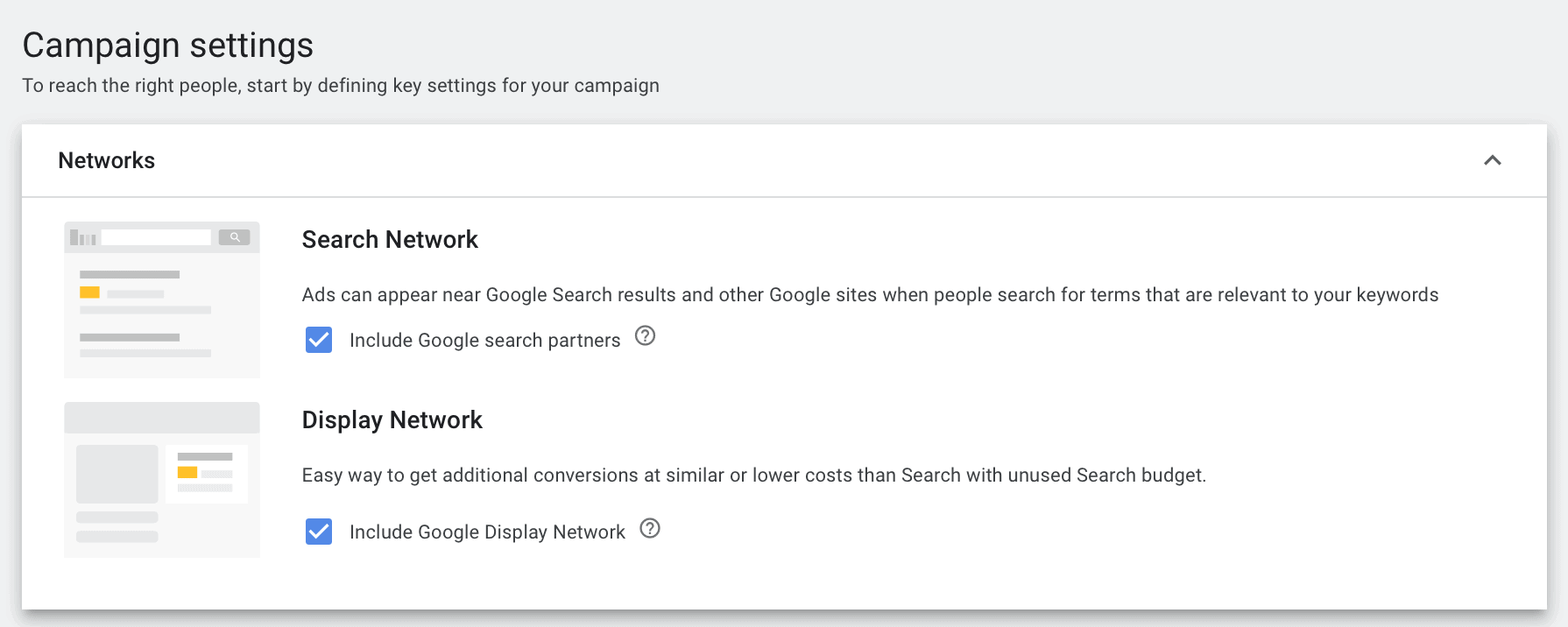Uncheck the Include Google Display Network checkbox
This screenshot has width=1568, height=627.
[319, 532]
